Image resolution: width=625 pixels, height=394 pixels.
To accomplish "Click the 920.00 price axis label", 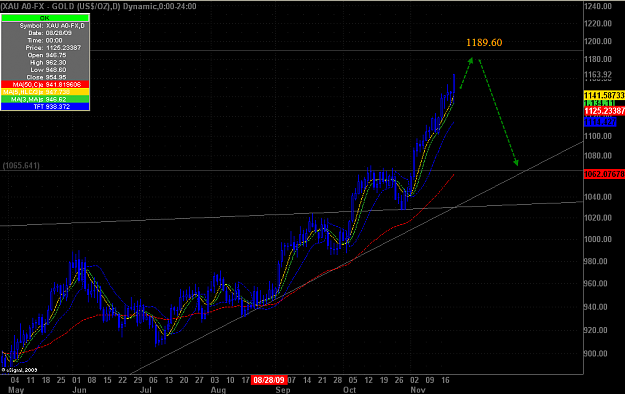I will click(596, 331).
